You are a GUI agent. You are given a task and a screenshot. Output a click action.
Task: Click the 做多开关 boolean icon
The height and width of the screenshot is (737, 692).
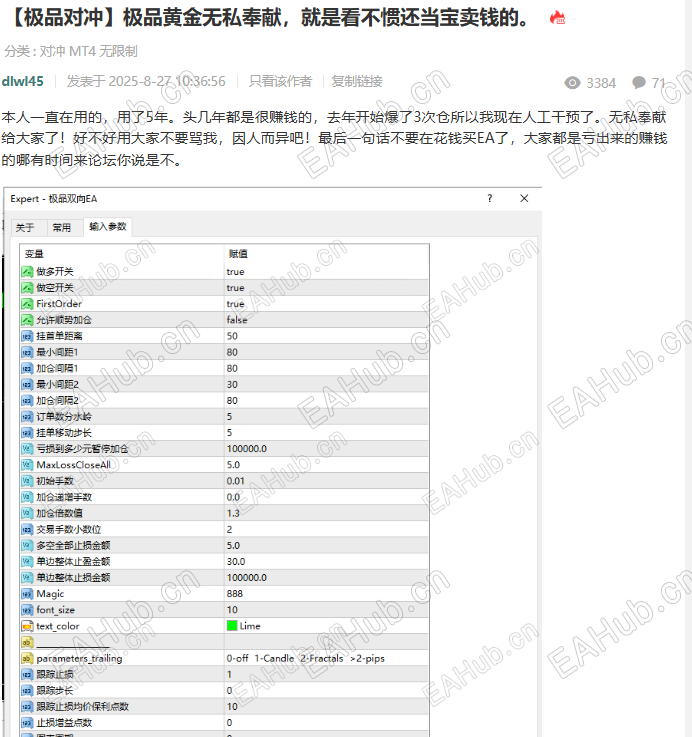click(27, 272)
